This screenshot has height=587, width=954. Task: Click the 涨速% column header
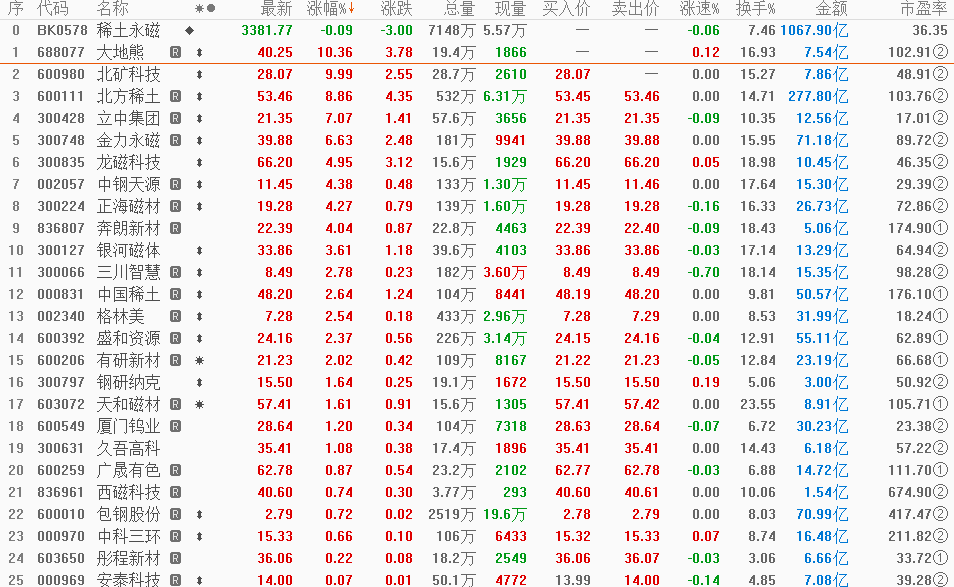pyautogui.click(x=700, y=9)
